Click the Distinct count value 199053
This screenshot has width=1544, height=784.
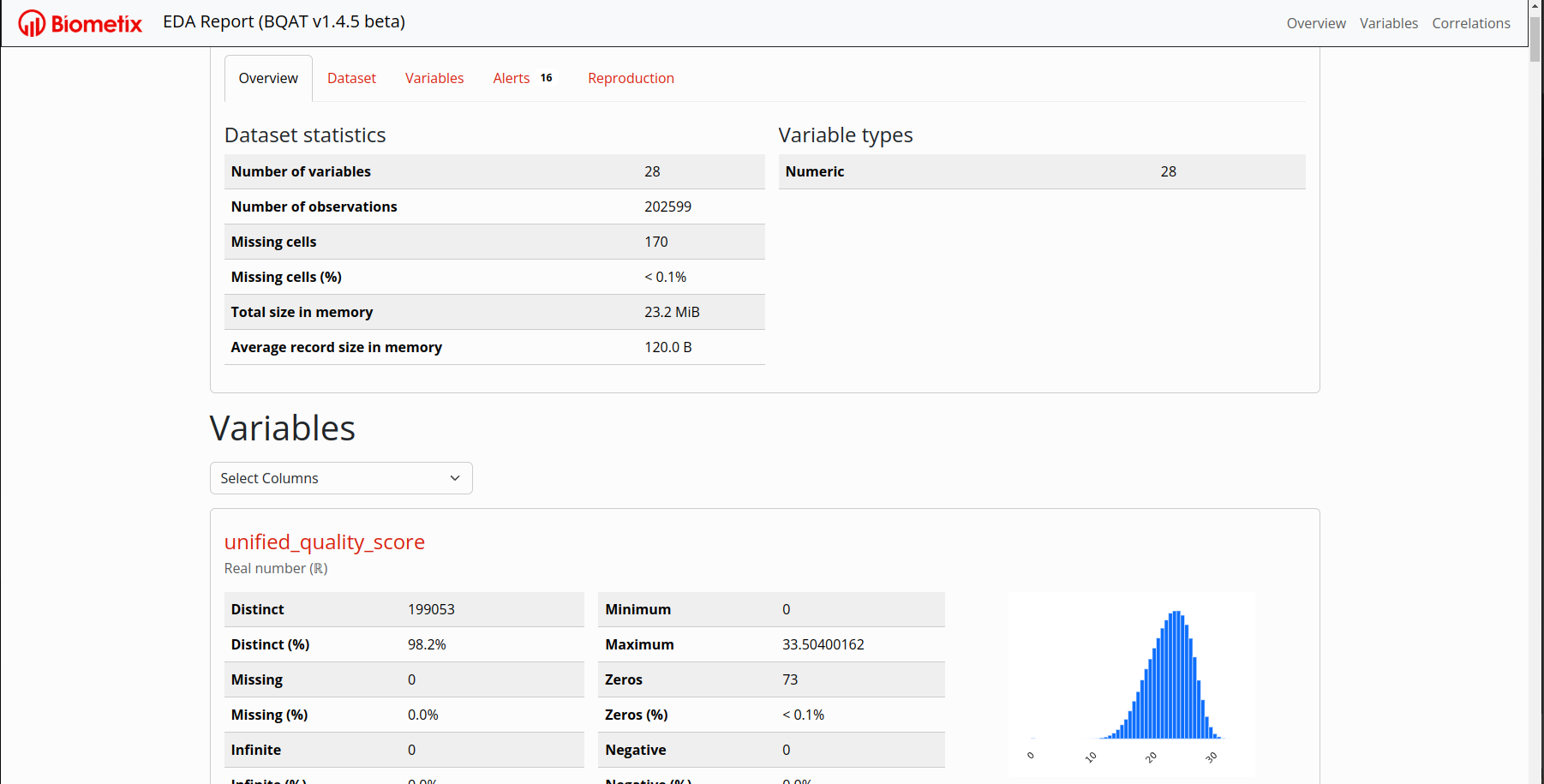pos(431,609)
